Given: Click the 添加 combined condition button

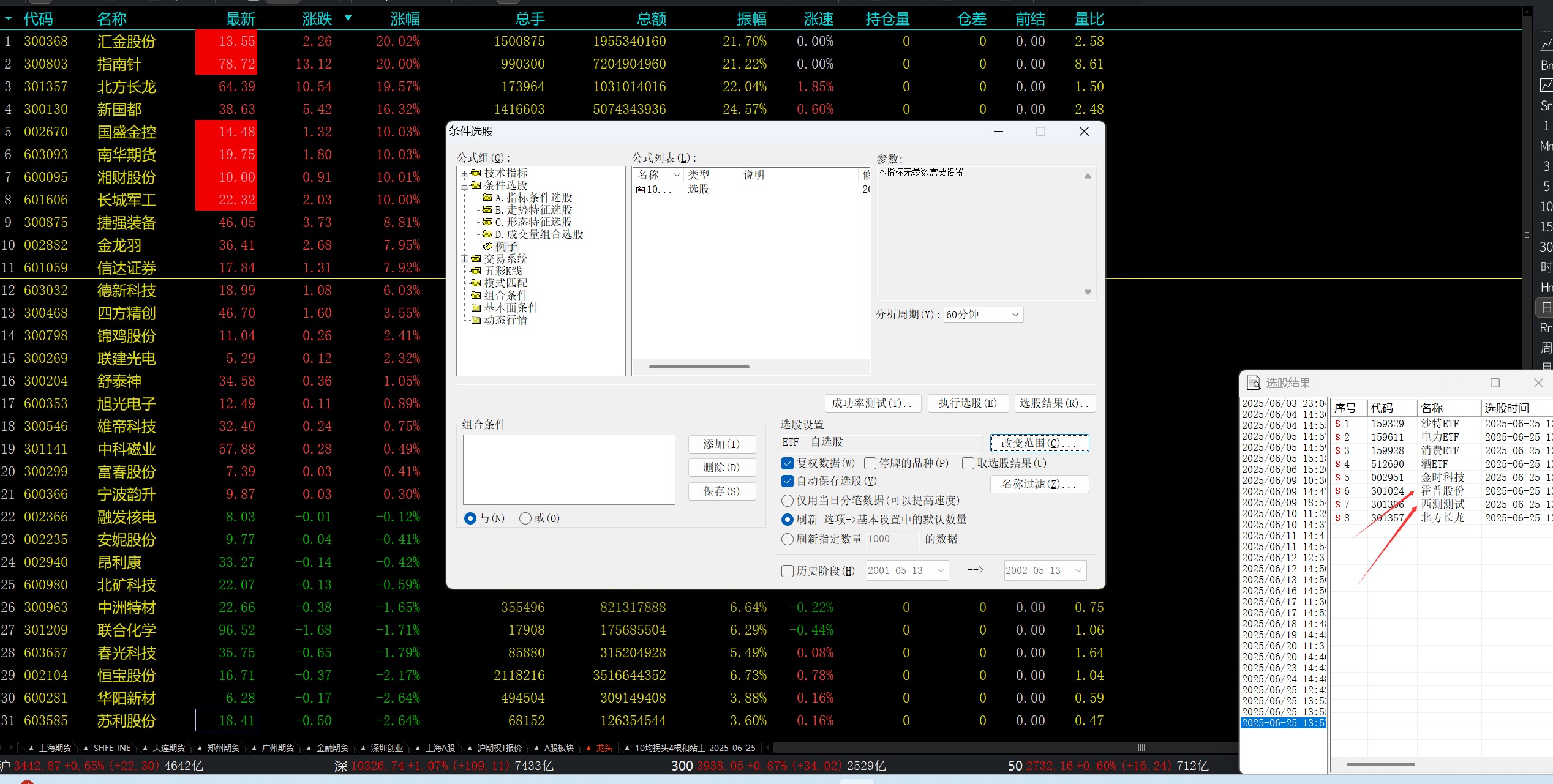Looking at the screenshot, I should coord(721,444).
